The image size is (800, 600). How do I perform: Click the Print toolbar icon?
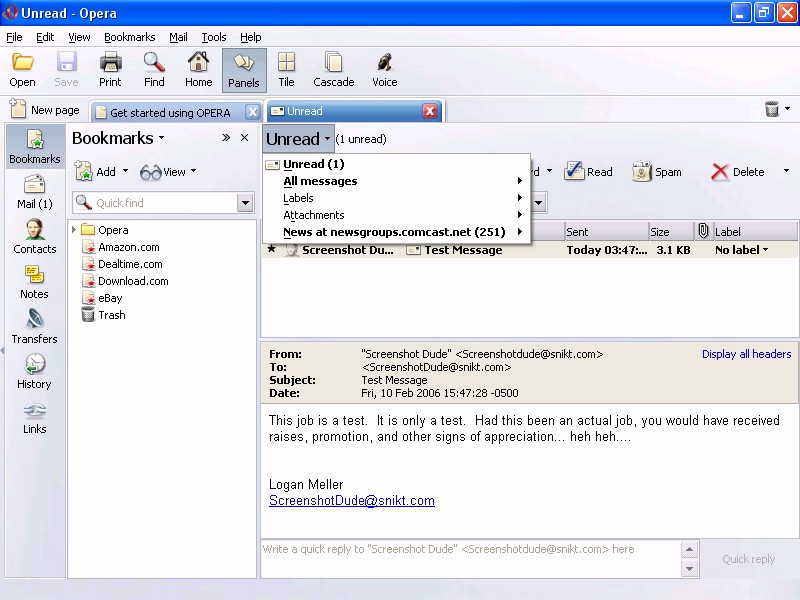pos(110,70)
